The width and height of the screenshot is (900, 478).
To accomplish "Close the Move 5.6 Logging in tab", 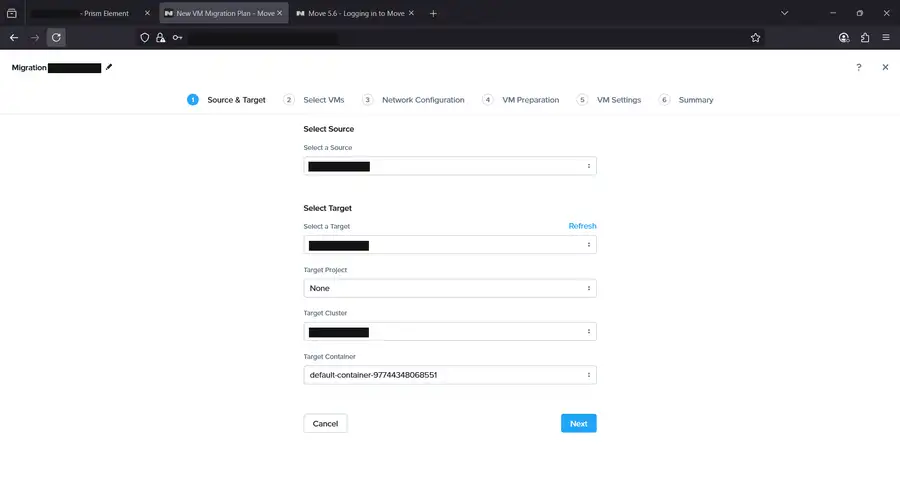I will (411, 13).
